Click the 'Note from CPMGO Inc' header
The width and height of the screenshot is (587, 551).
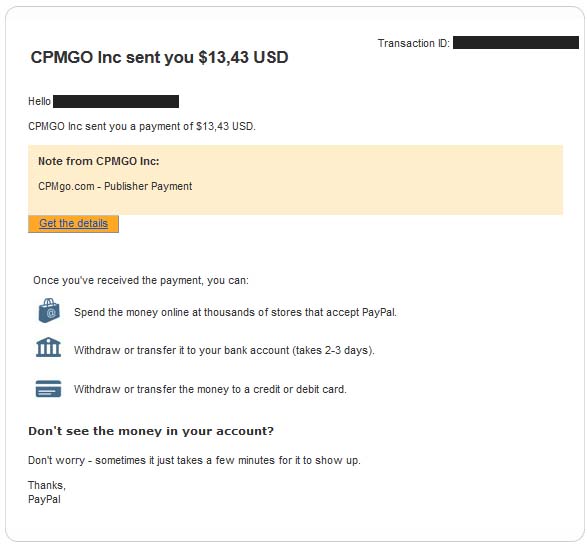(x=99, y=161)
